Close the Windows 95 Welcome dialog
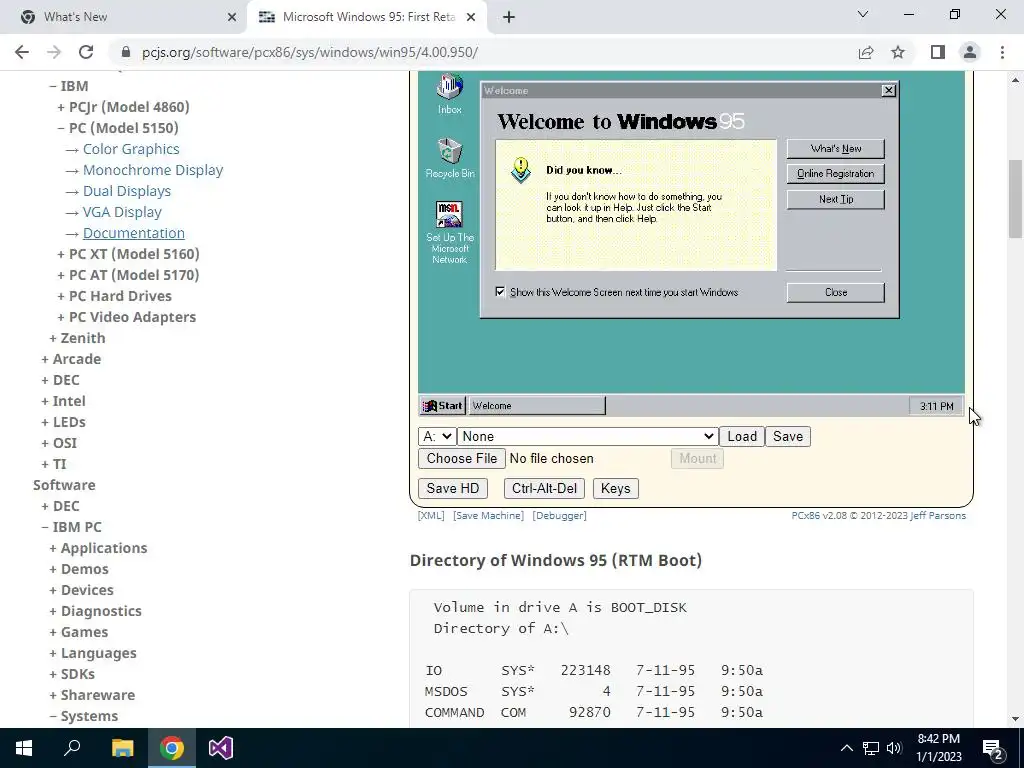Screen dimensions: 1024x768 888,90
